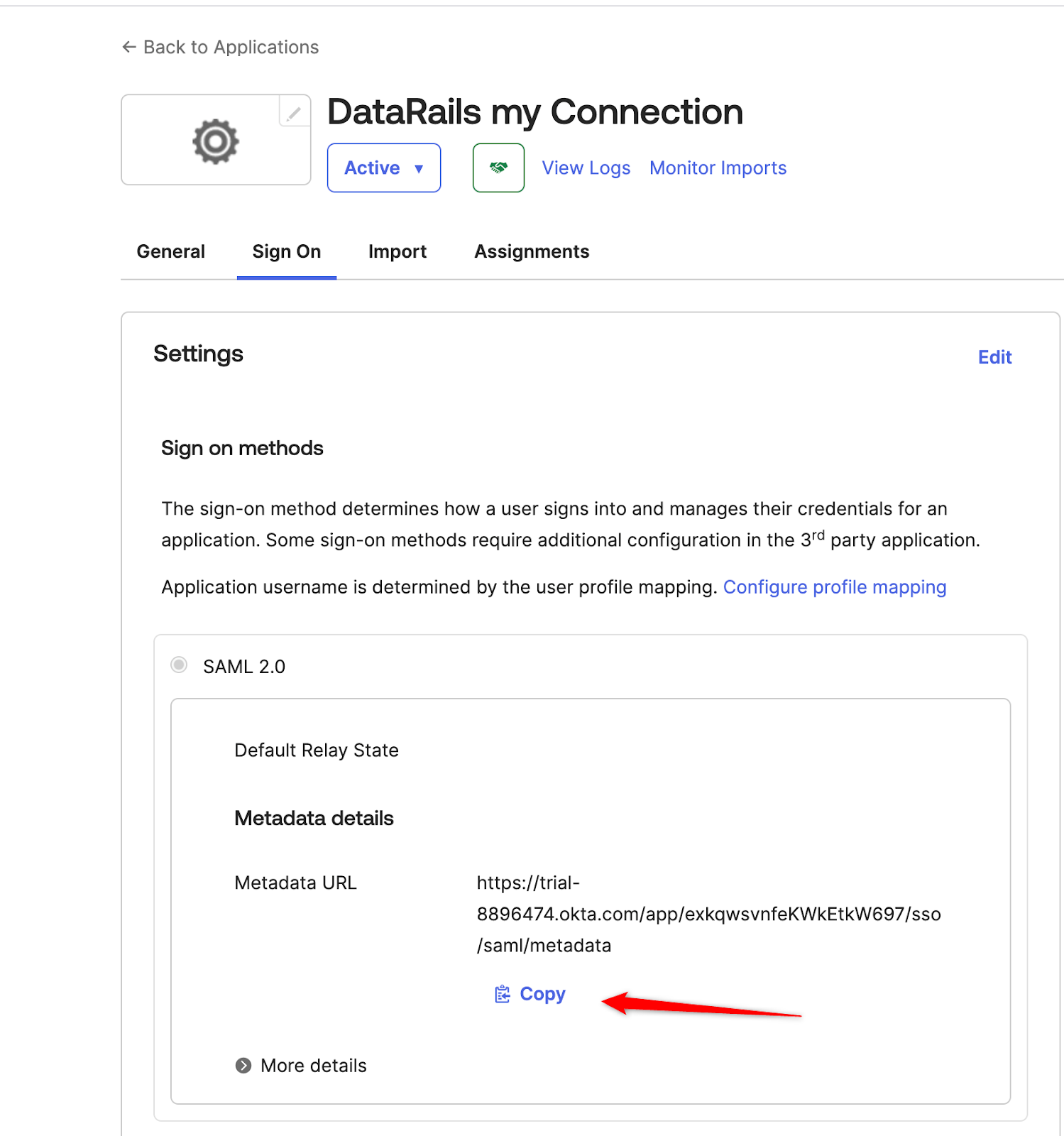Click the Sign on methods heading
The image size is (1064, 1136).
(x=242, y=448)
